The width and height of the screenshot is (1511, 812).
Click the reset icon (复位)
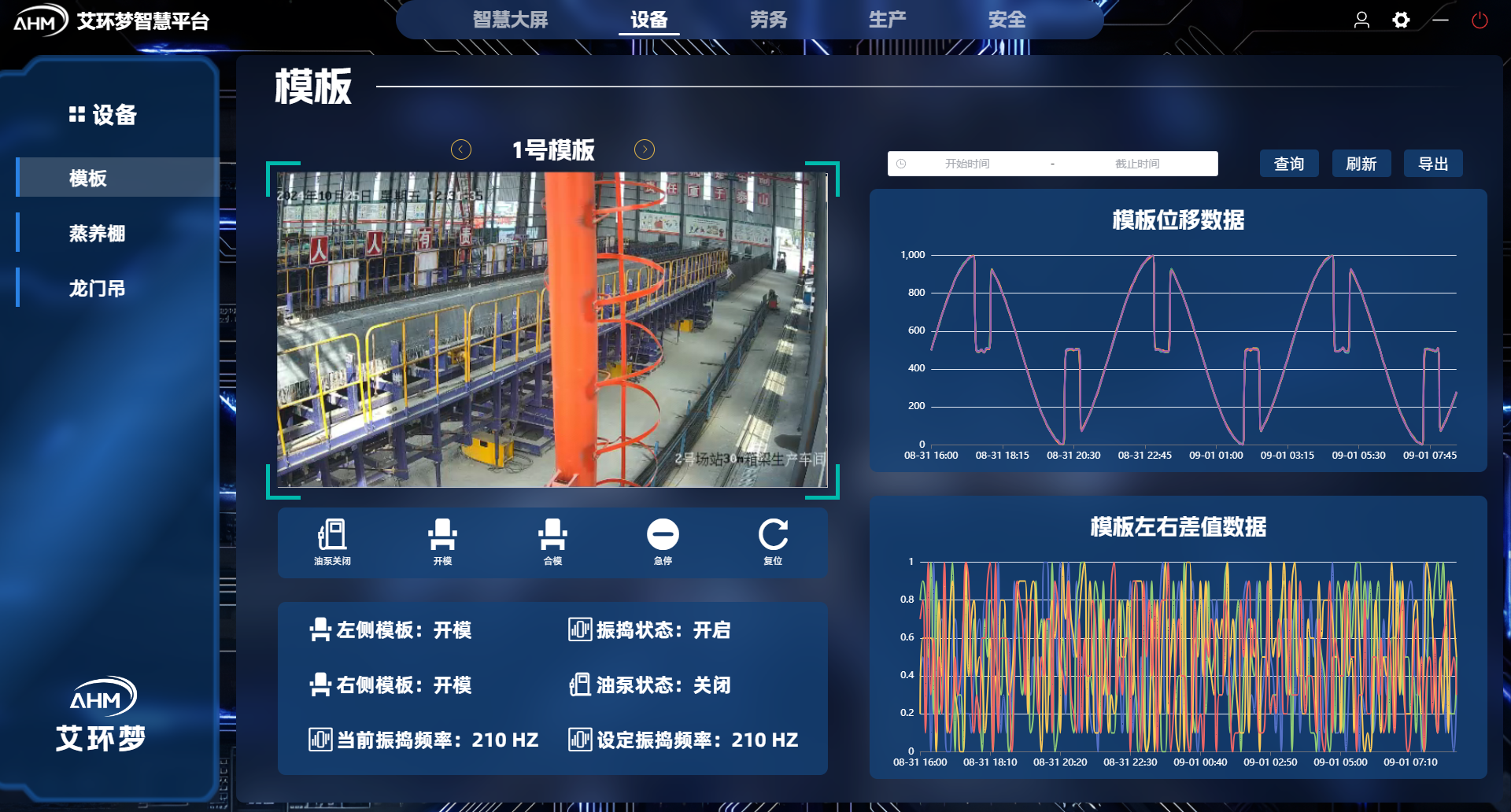(773, 534)
